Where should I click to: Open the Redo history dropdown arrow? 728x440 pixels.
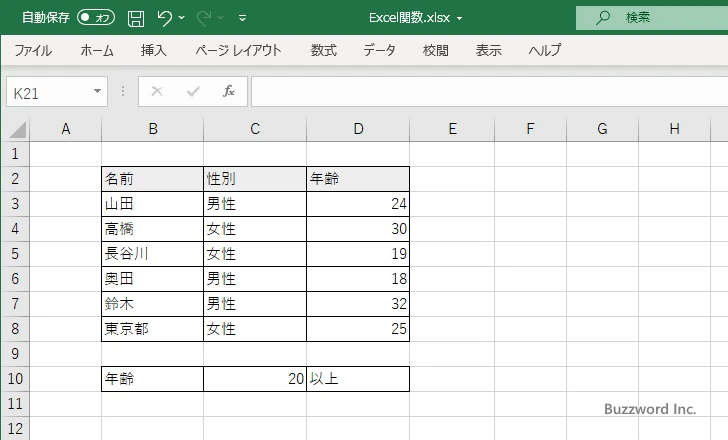click(221, 18)
